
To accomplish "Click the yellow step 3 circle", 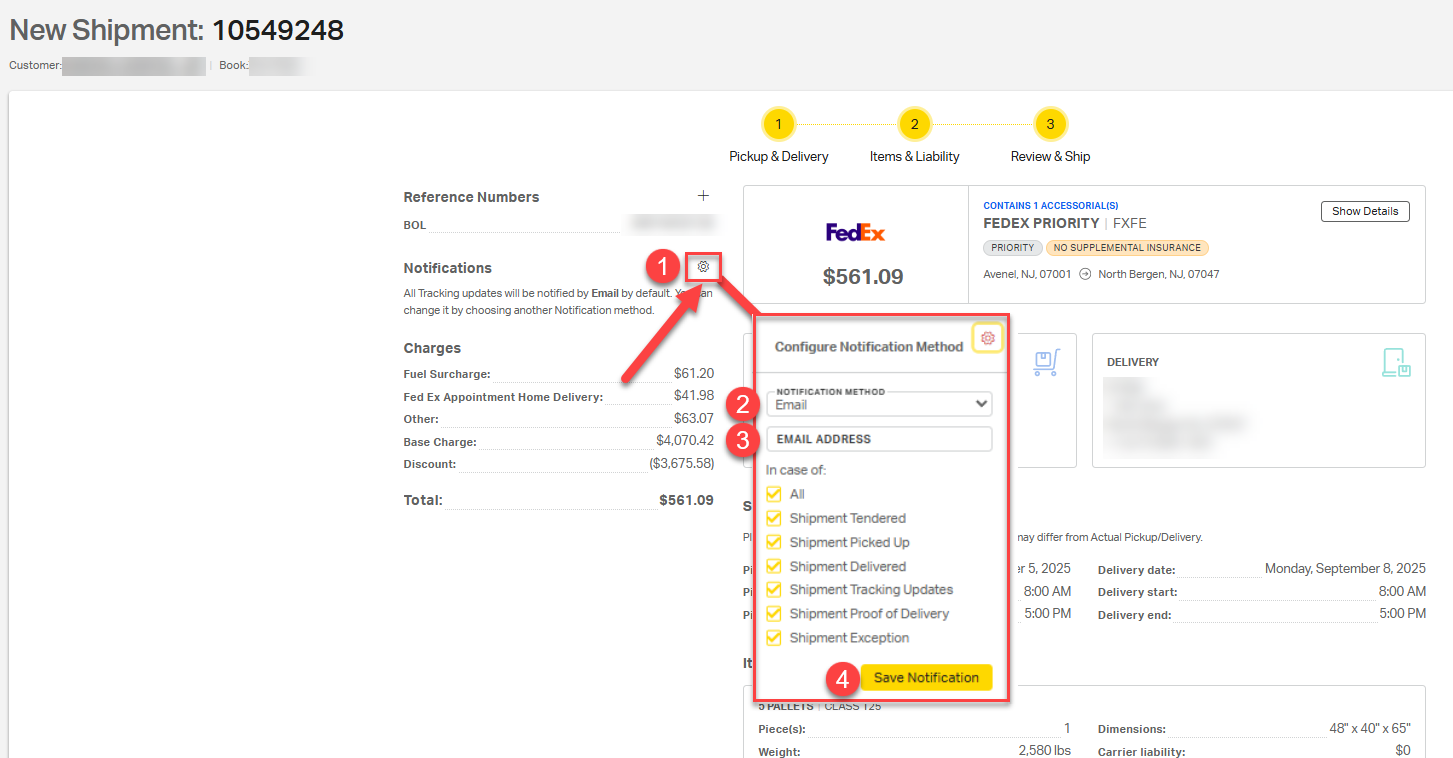I will 1049,123.
